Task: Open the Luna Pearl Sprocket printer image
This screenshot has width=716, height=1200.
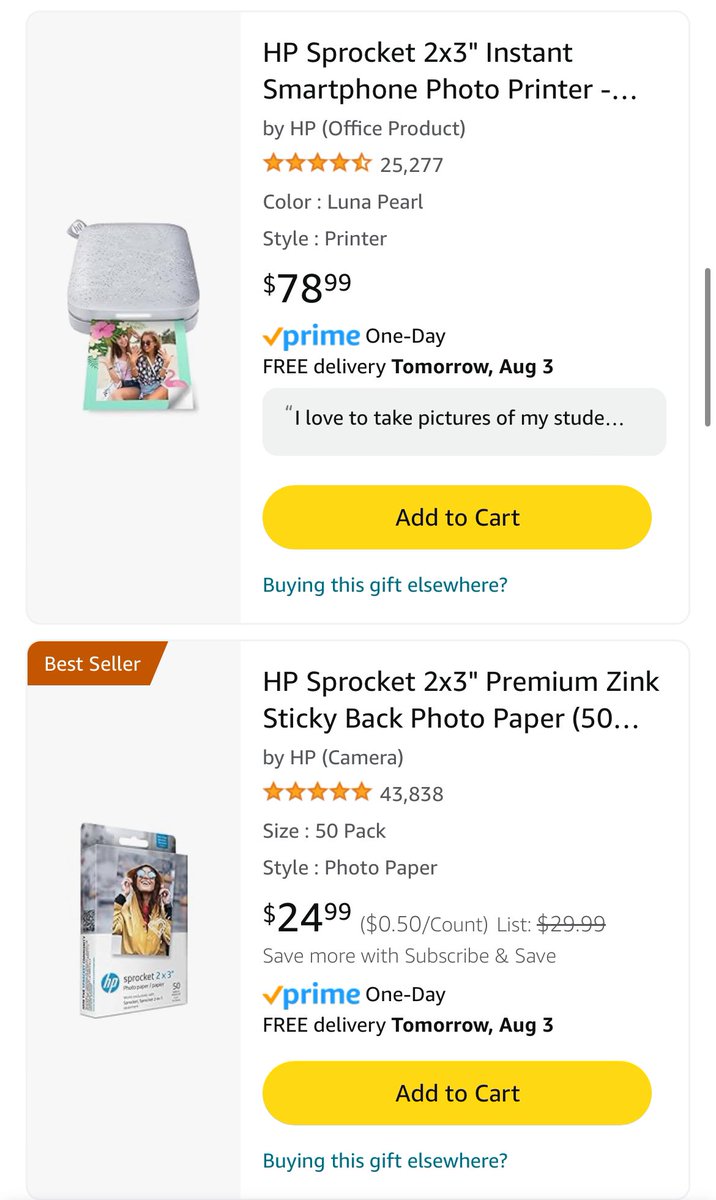Action: [x=133, y=315]
